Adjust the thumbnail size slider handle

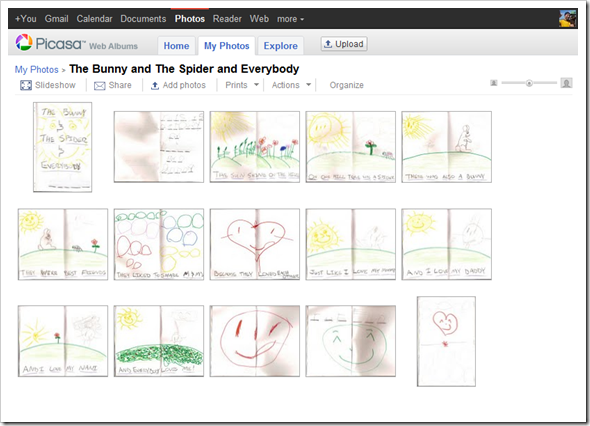point(529,83)
